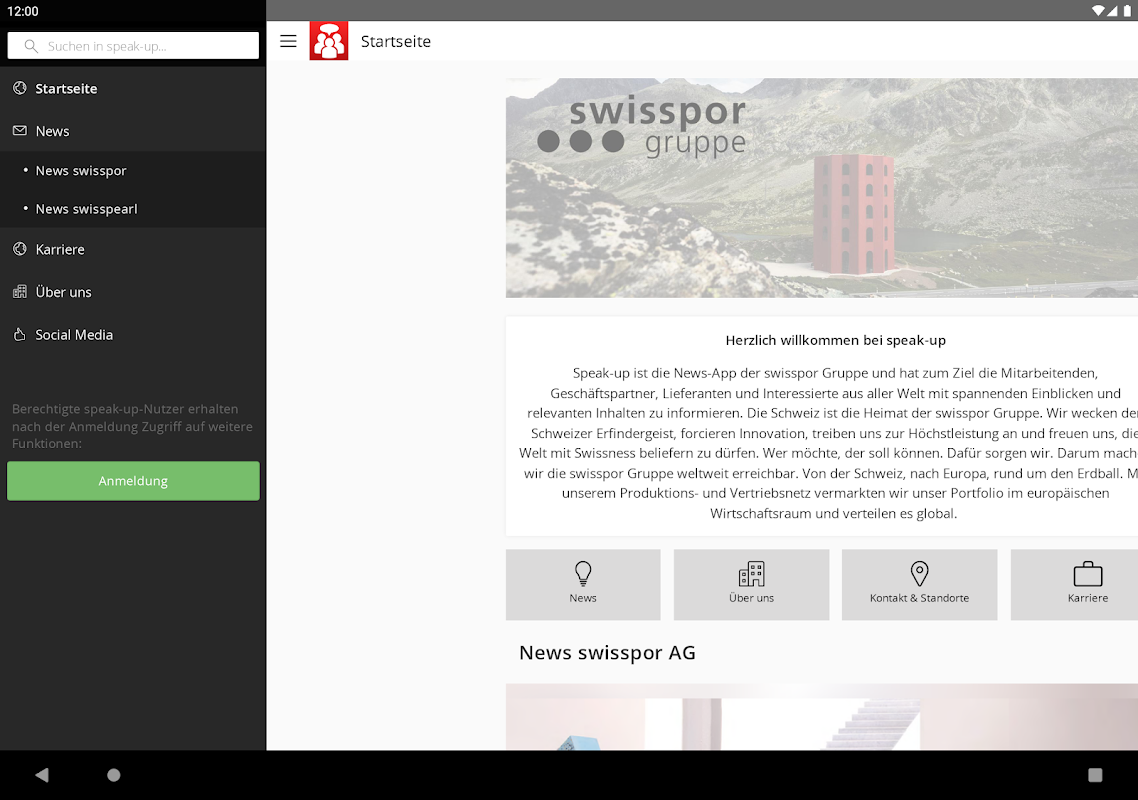
Task: Click the battery status icon
Action: [x=1127, y=10]
